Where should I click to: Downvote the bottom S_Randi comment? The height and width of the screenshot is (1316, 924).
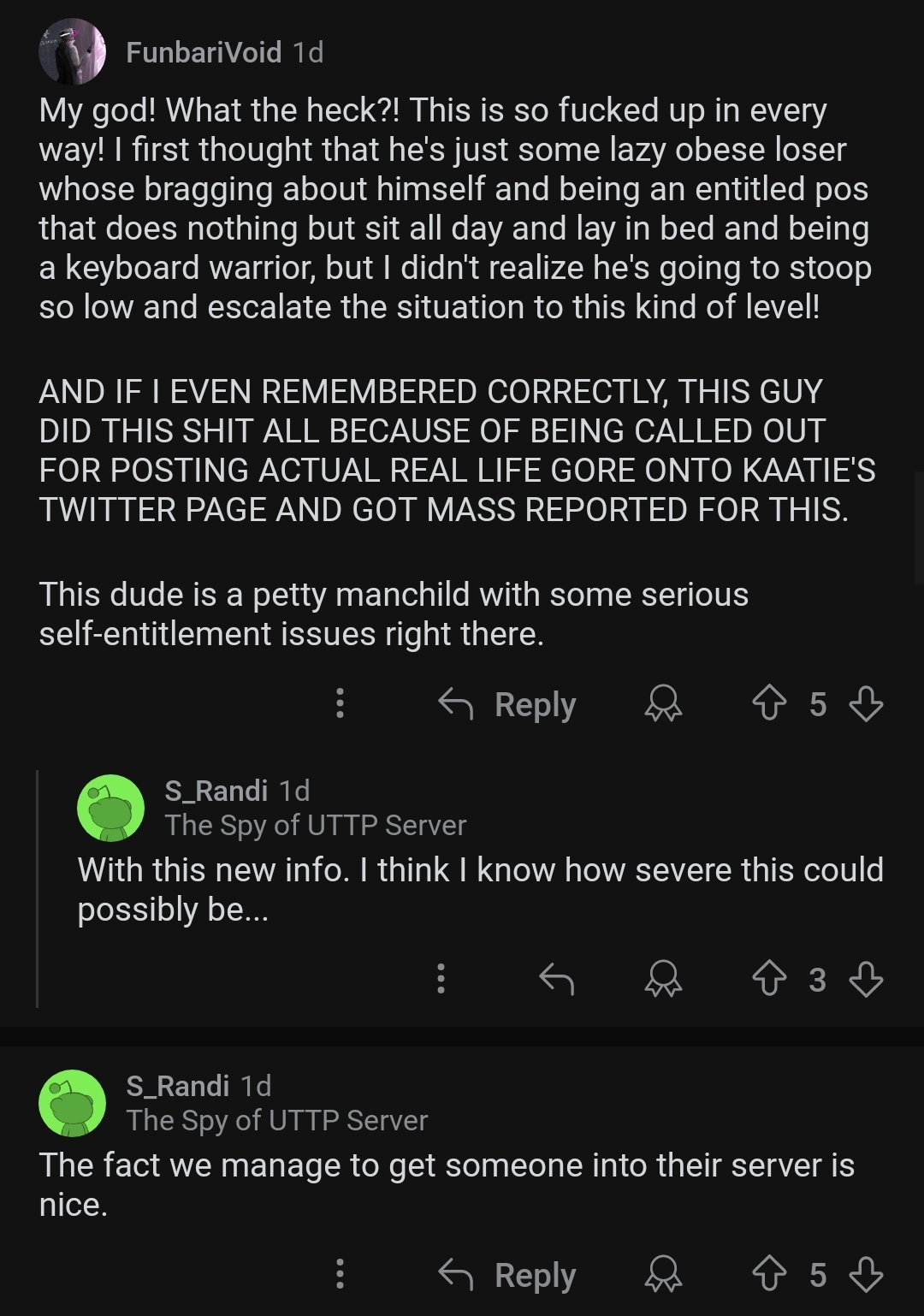click(x=866, y=1275)
